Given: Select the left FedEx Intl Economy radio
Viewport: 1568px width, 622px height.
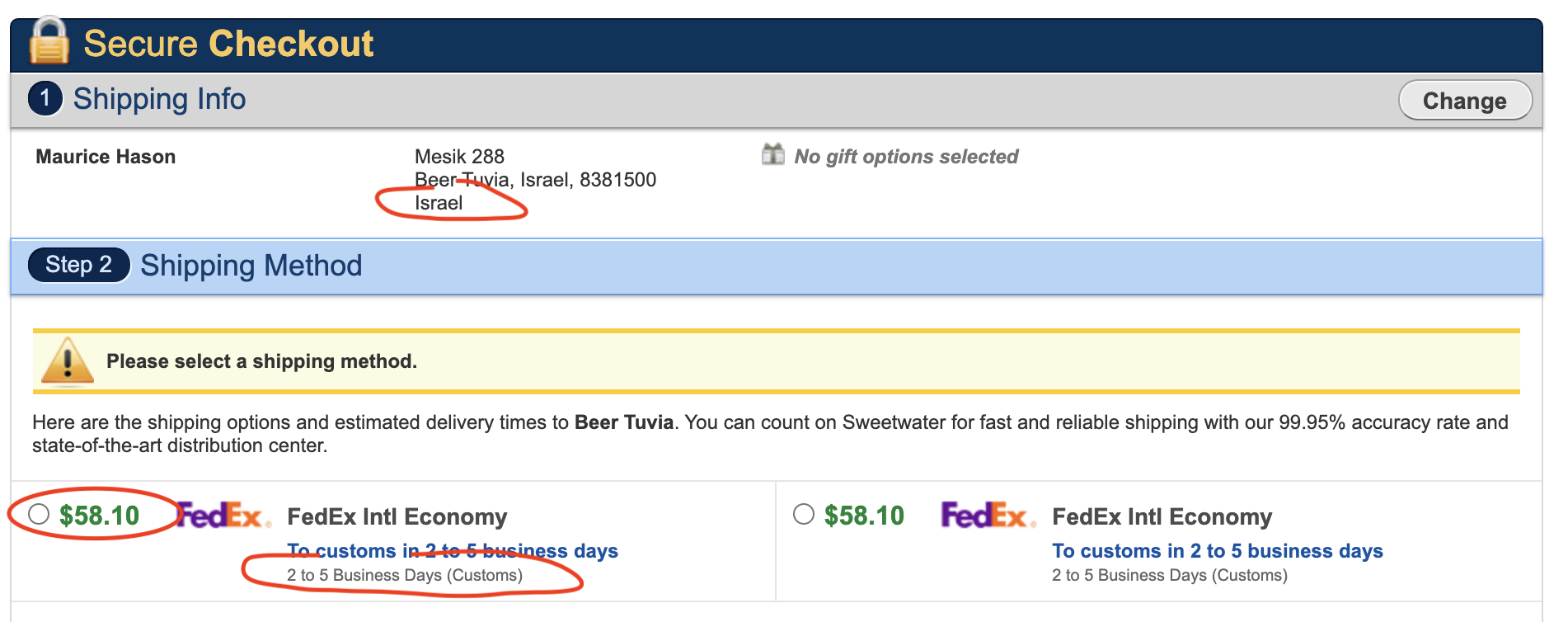Looking at the screenshot, I should point(39,514).
